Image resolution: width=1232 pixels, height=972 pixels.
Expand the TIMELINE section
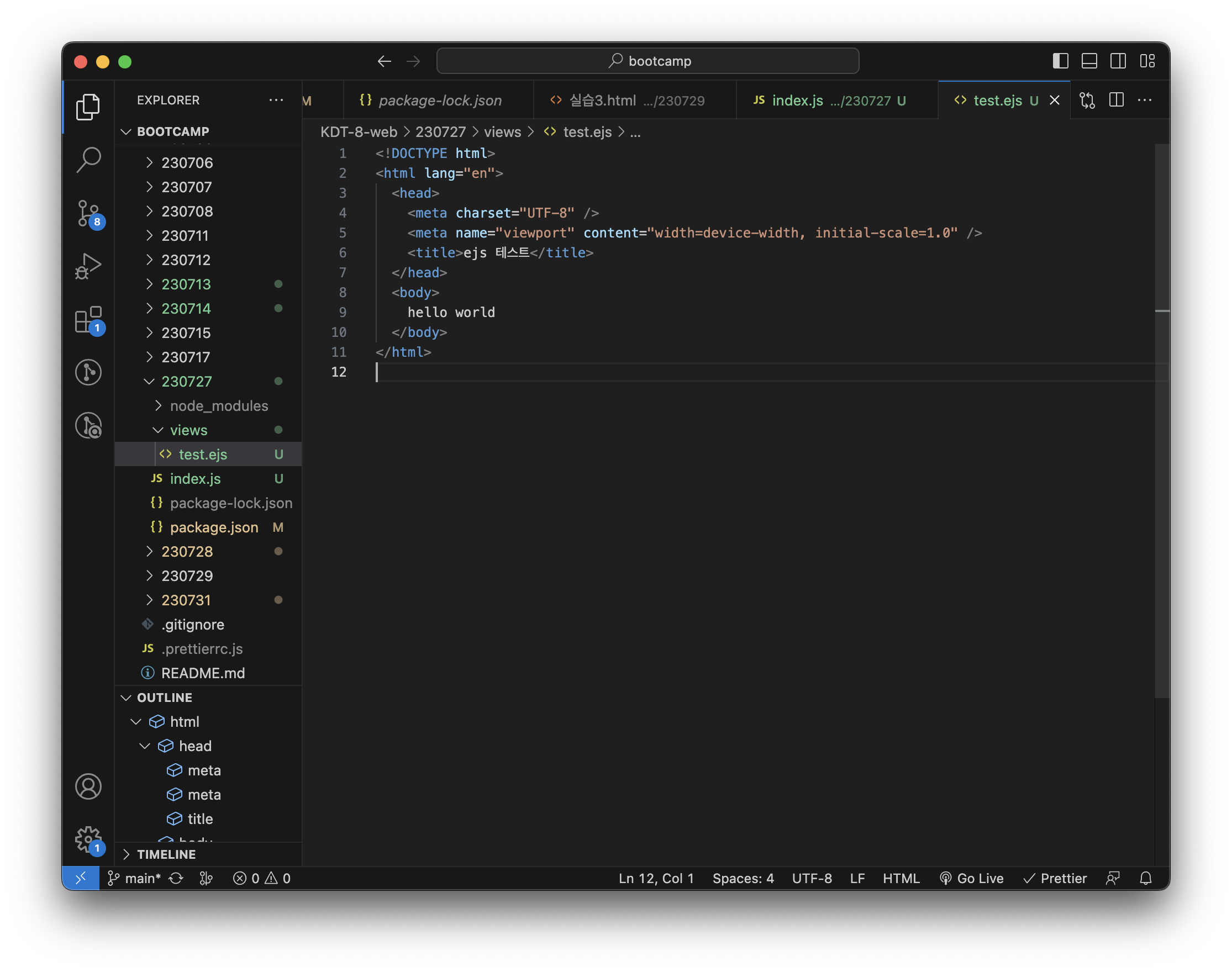[x=208, y=854]
